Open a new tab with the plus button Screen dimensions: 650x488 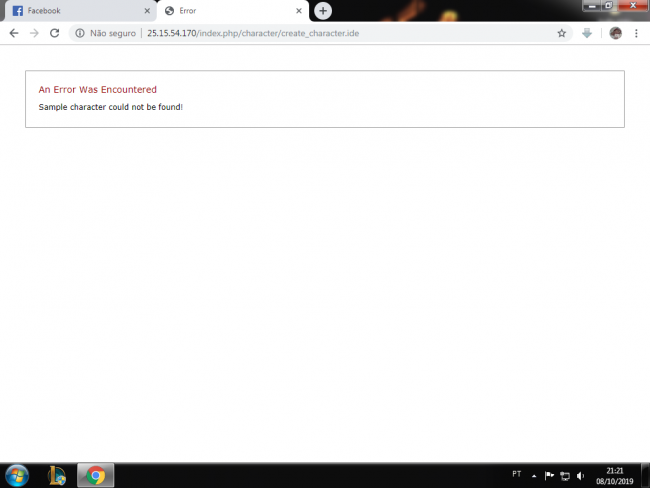[323, 10]
